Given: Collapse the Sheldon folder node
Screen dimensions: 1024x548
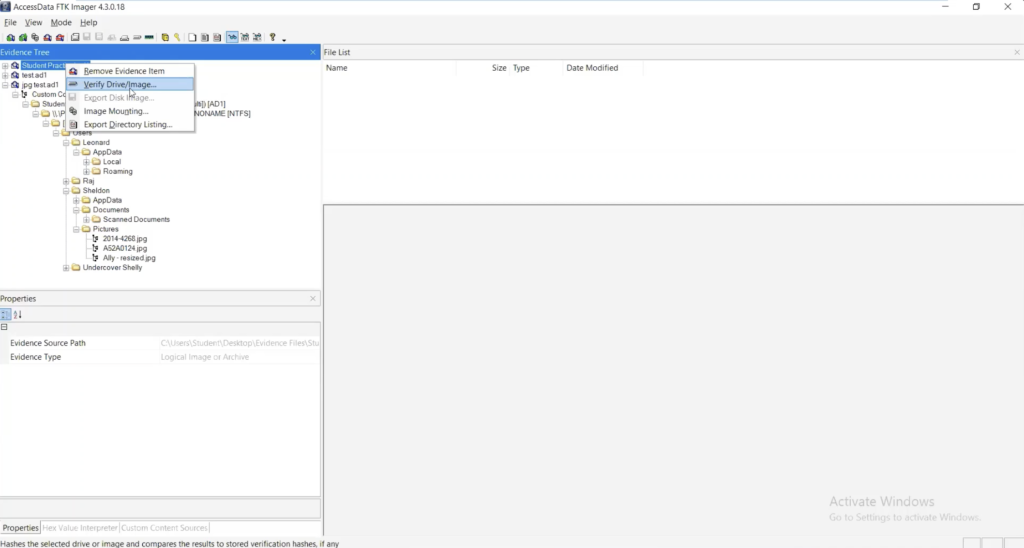Looking at the screenshot, I should coord(66,191).
